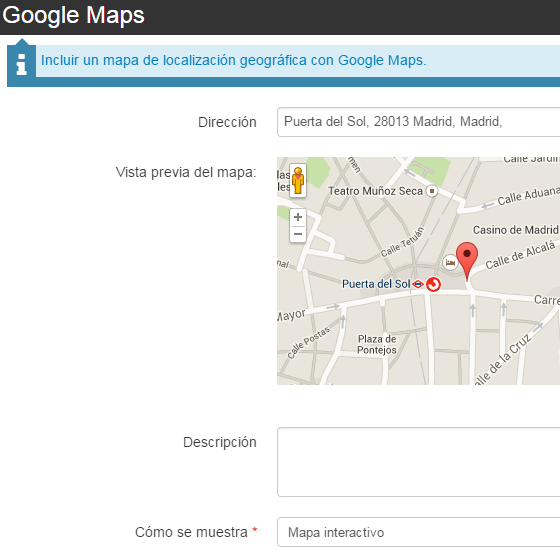Click the Vista previa del mapa label
The height and width of the screenshot is (560, 560).
(186, 172)
